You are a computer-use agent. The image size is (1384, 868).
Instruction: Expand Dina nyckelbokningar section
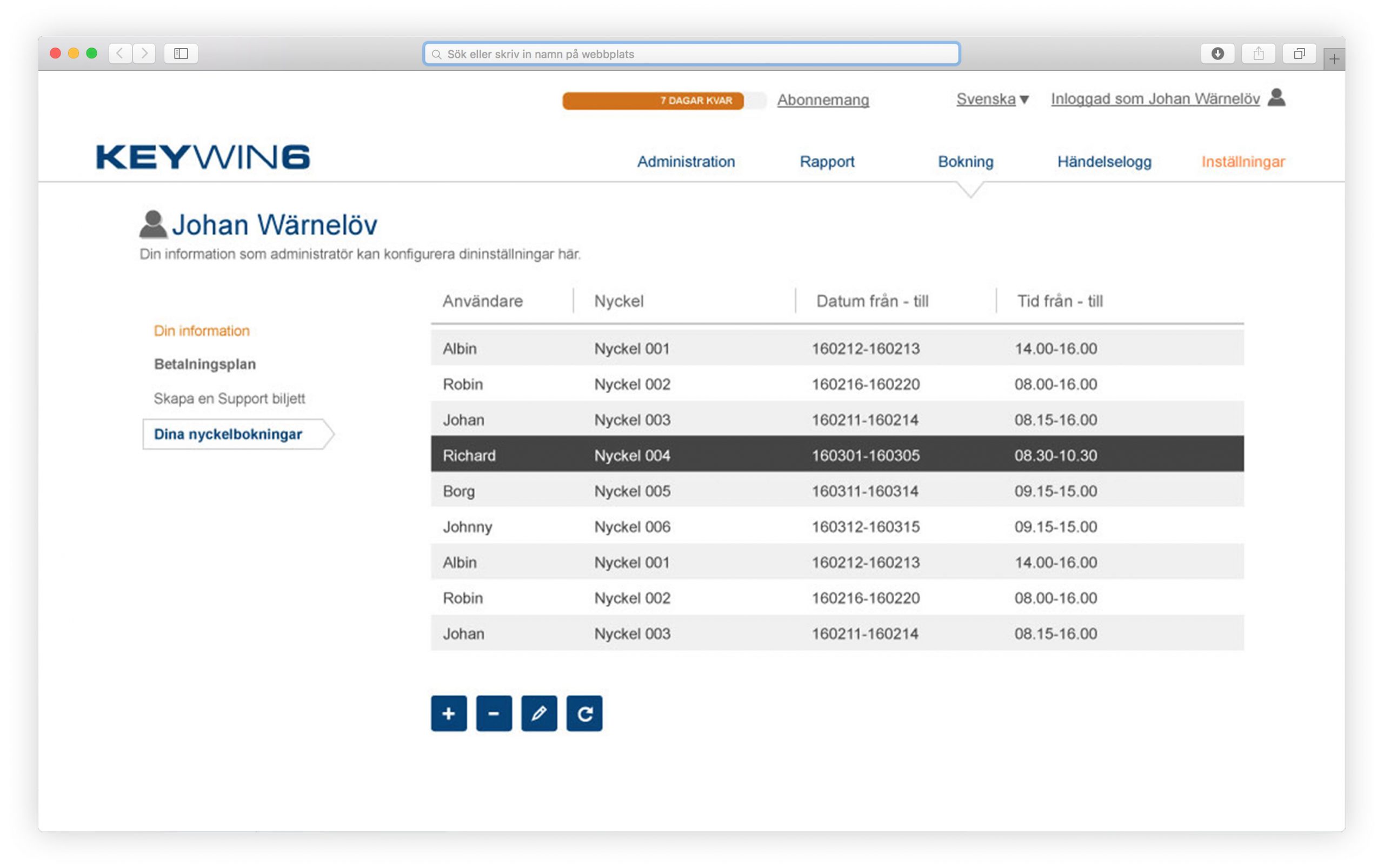(x=228, y=435)
